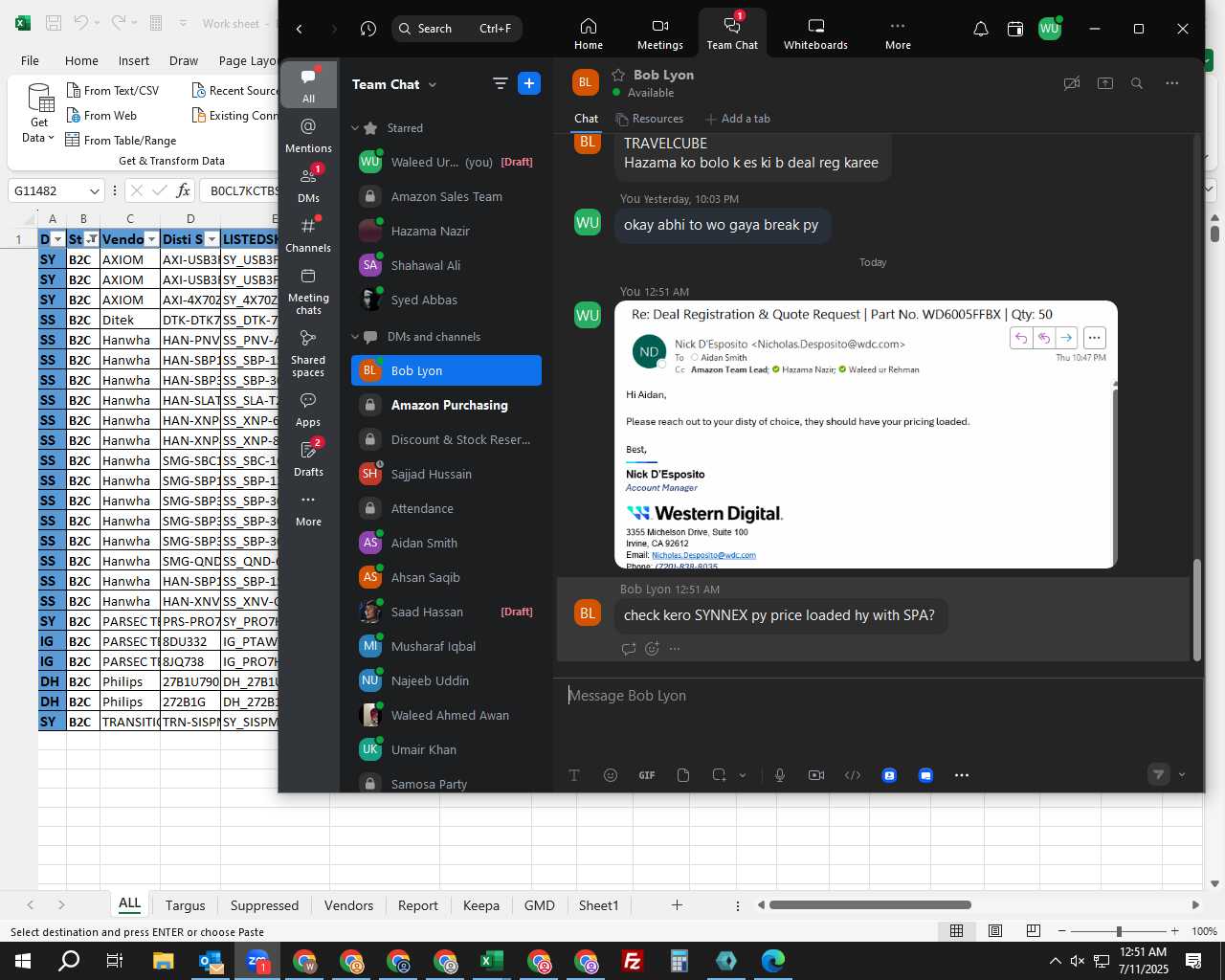Open chat with Shahawal Ali

click(446, 265)
